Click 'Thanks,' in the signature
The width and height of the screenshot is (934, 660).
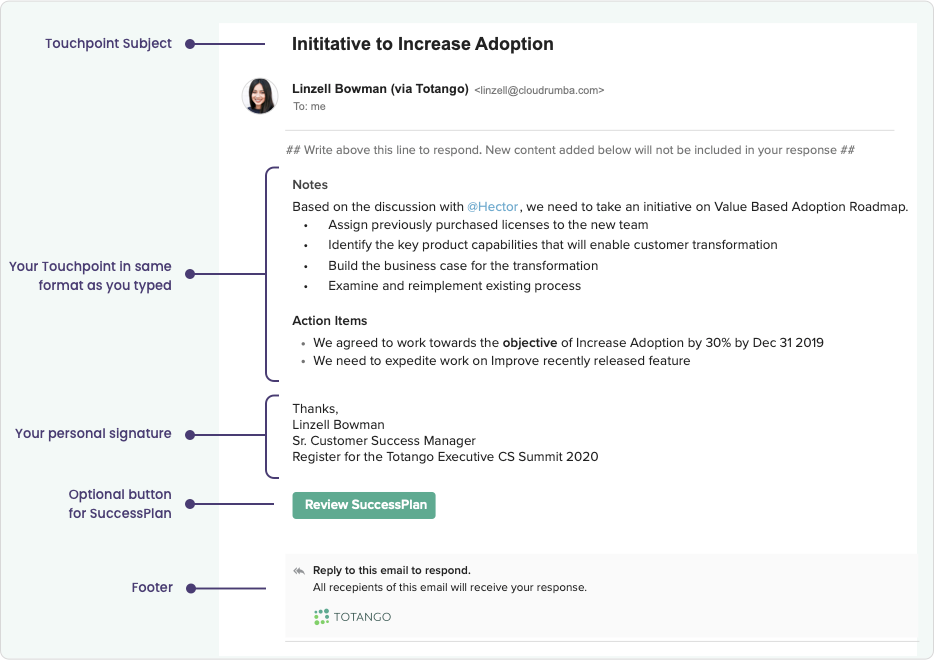coord(315,409)
